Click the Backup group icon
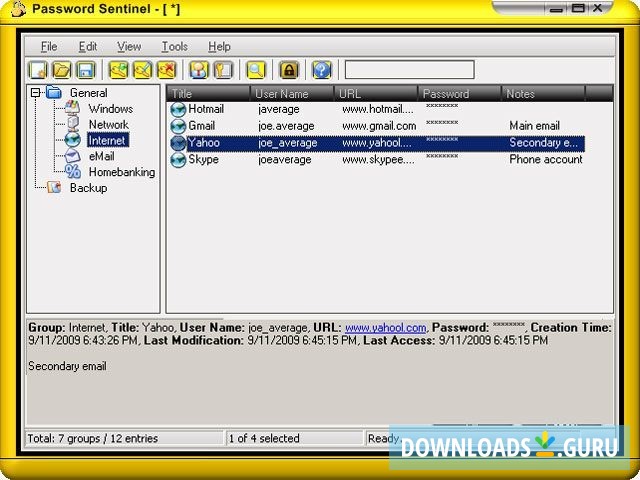The image size is (640, 480). [x=53, y=188]
